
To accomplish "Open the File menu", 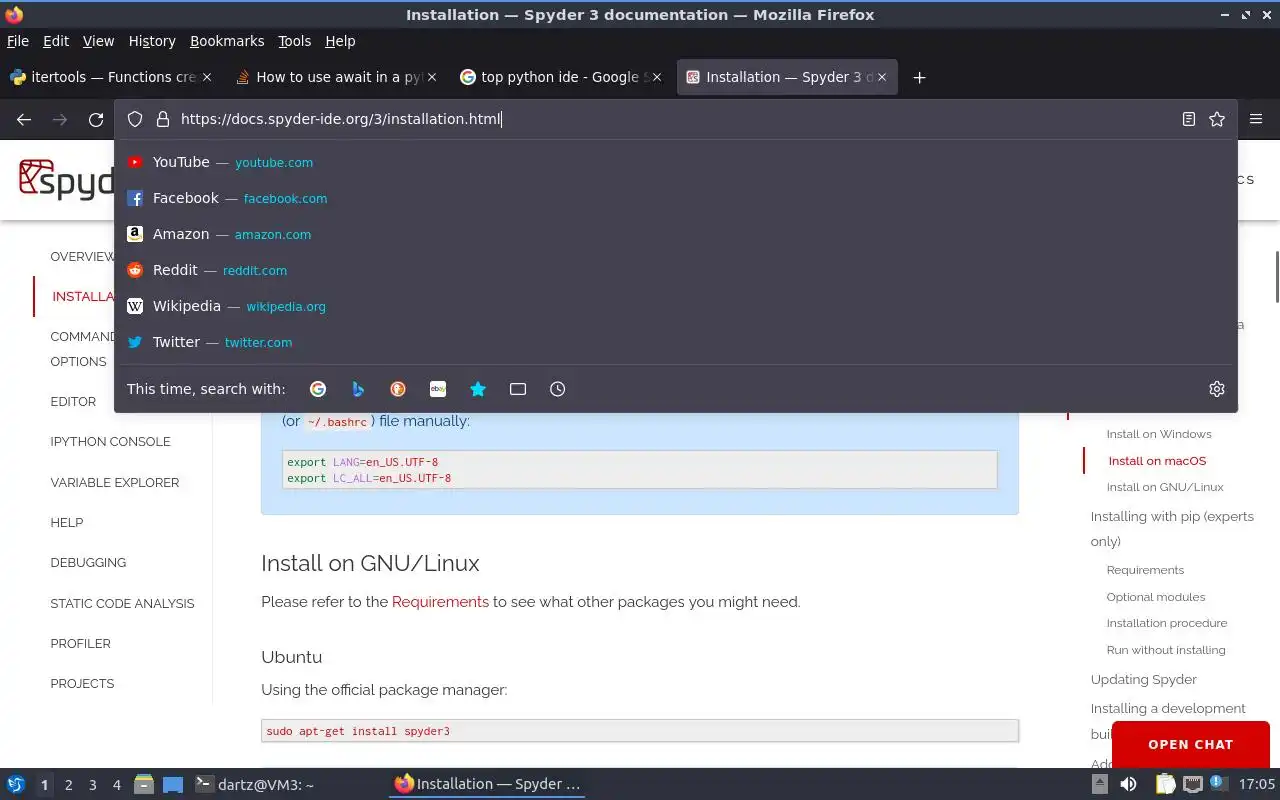I will pos(17,41).
